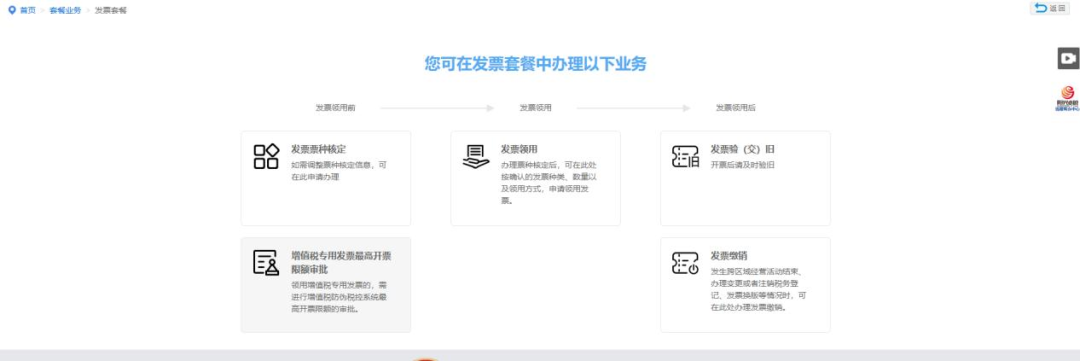Viewport: 1080px width, 361px height.
Task: Click the 发票缴销 power-ticket icon
Action: point(685,262)
